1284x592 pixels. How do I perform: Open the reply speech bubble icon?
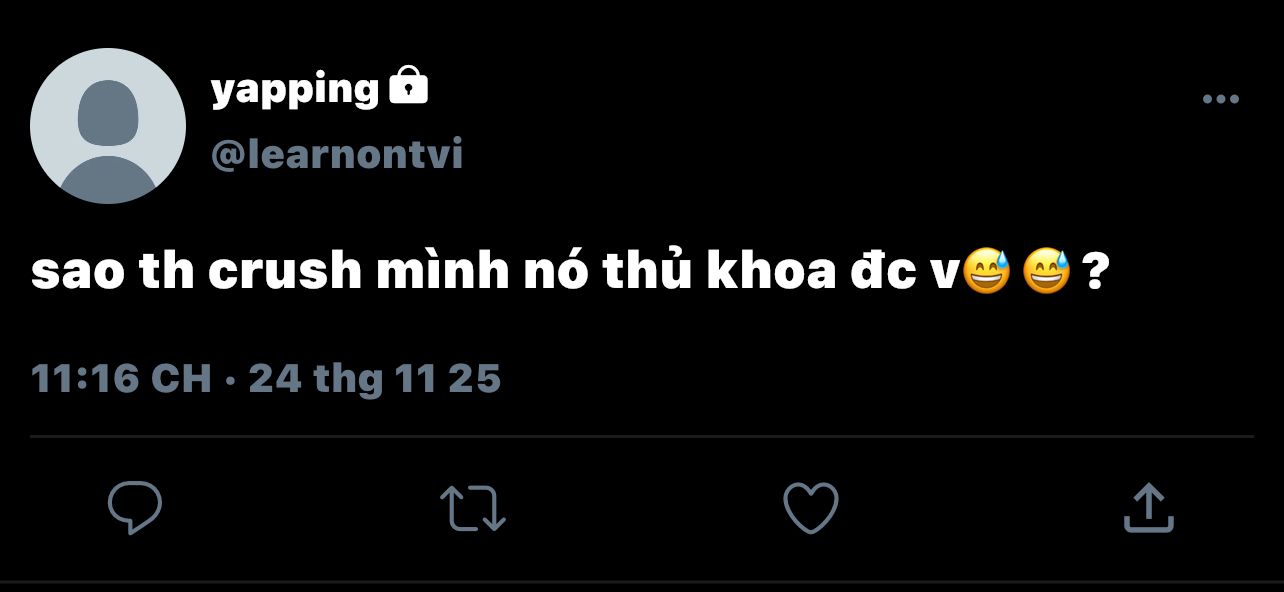pyautogui.click(x=135, y=508)
